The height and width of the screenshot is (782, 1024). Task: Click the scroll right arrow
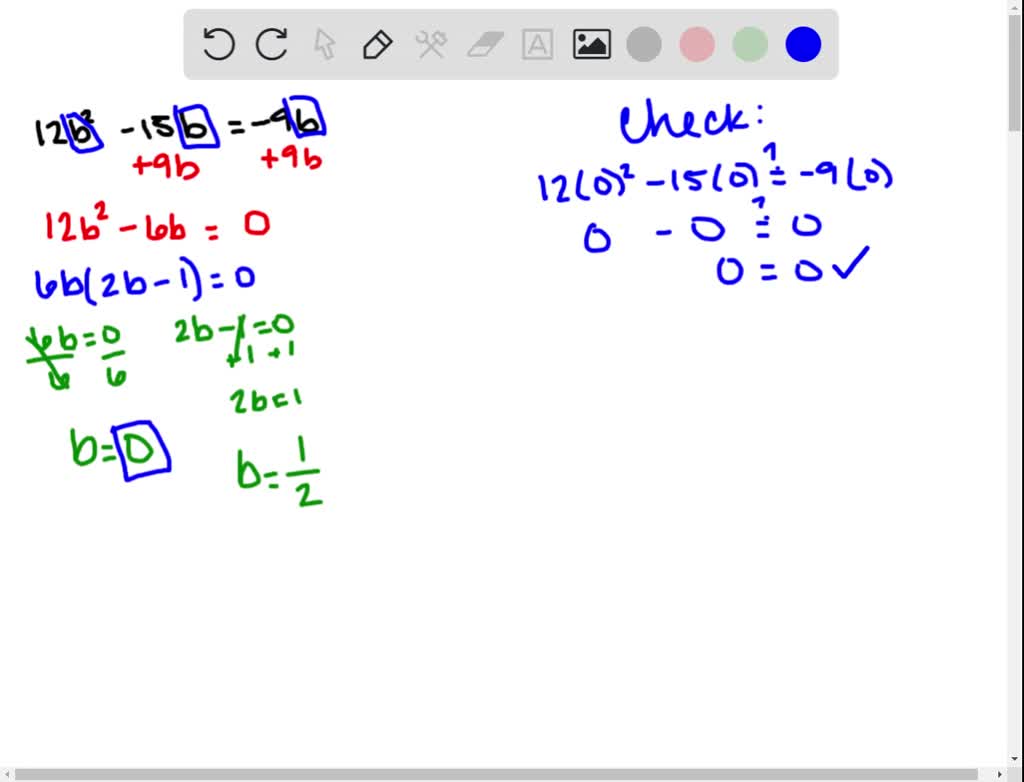1001,775
